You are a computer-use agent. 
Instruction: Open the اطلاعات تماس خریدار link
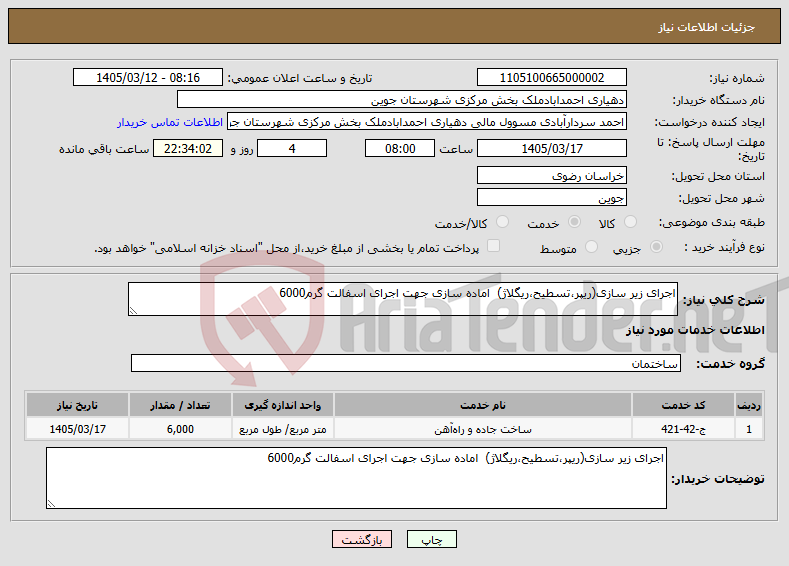pyautogui.click(x=170, y=122)
